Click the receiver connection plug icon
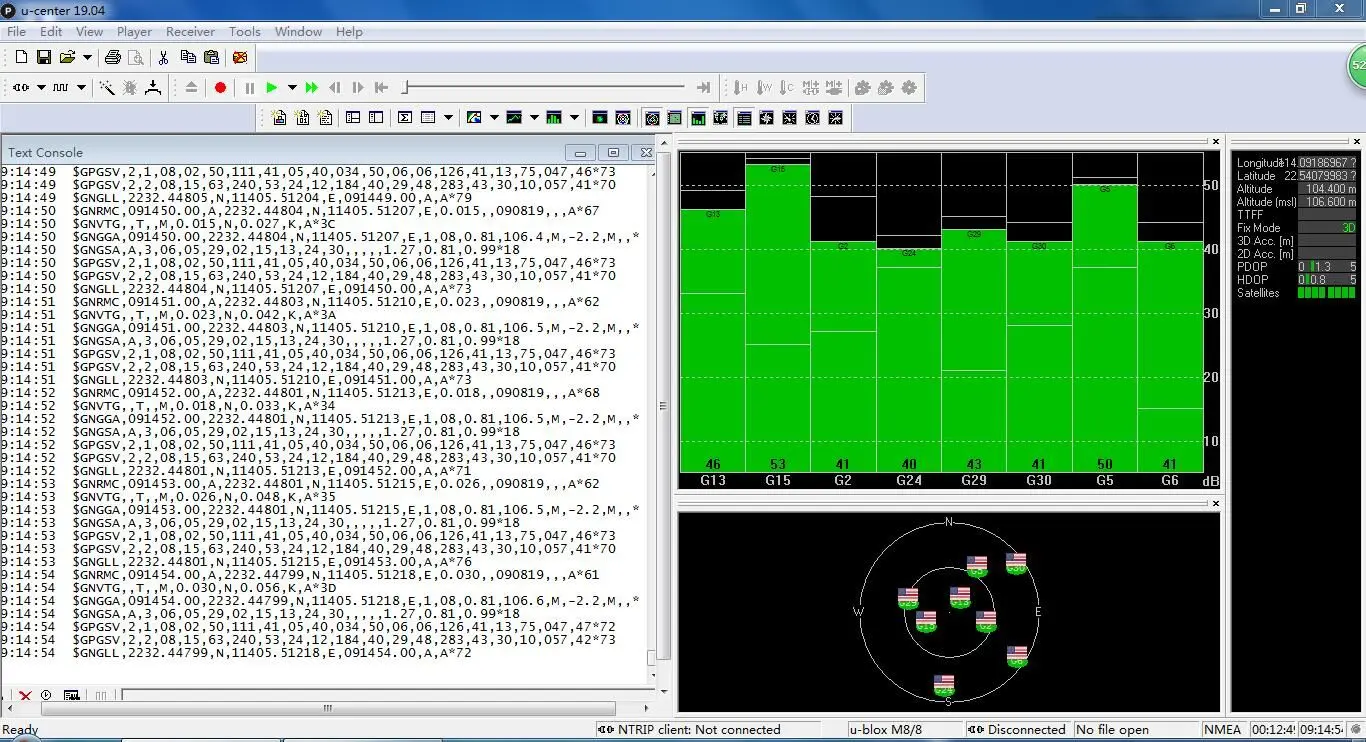 point(20,88)
